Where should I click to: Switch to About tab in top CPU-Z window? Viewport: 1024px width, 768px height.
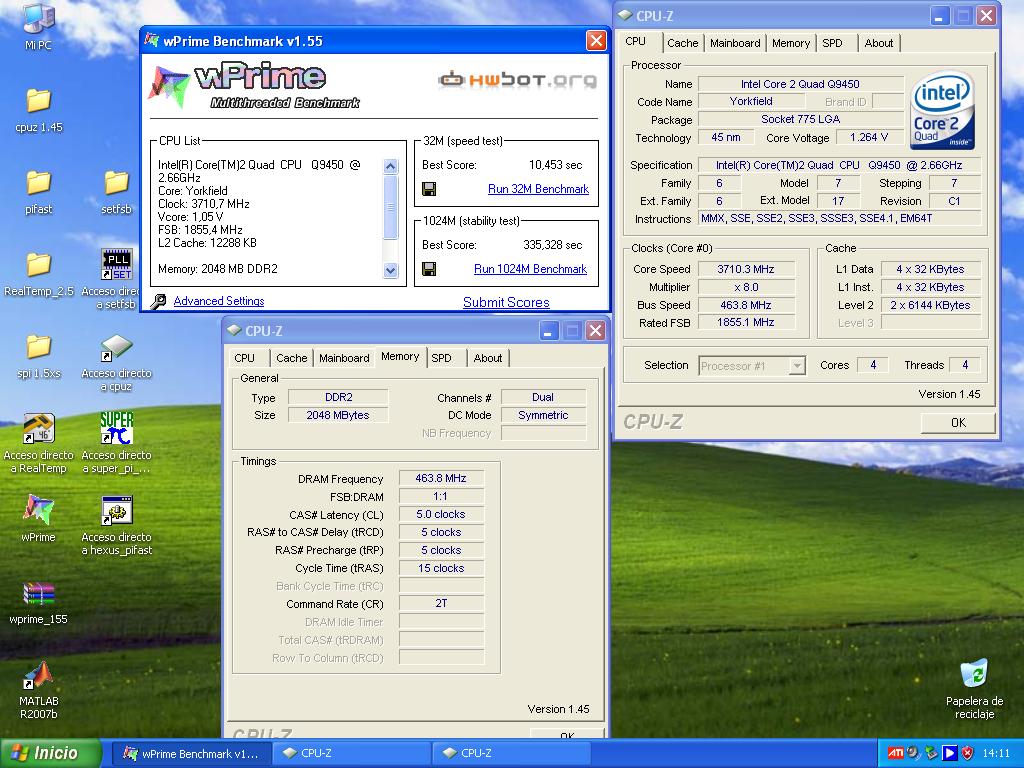click(878, 43)
